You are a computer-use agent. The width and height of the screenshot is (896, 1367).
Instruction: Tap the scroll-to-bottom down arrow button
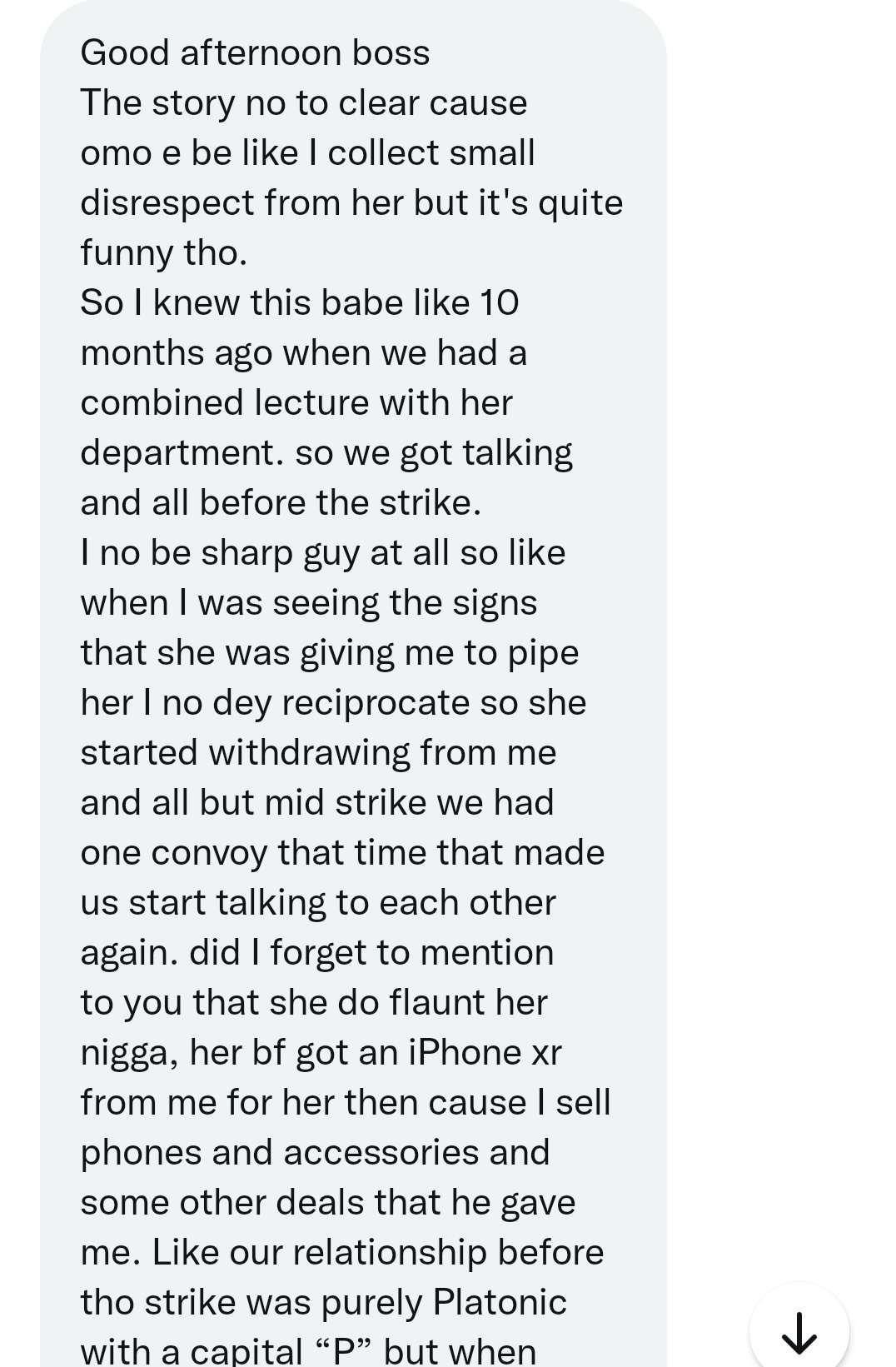pyautogui.click(x=799, y=1331)
